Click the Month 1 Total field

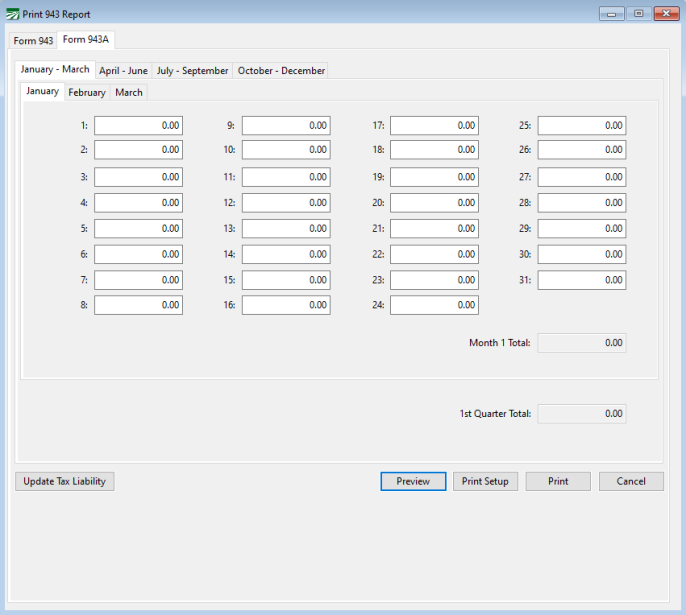tap(582, 343)
